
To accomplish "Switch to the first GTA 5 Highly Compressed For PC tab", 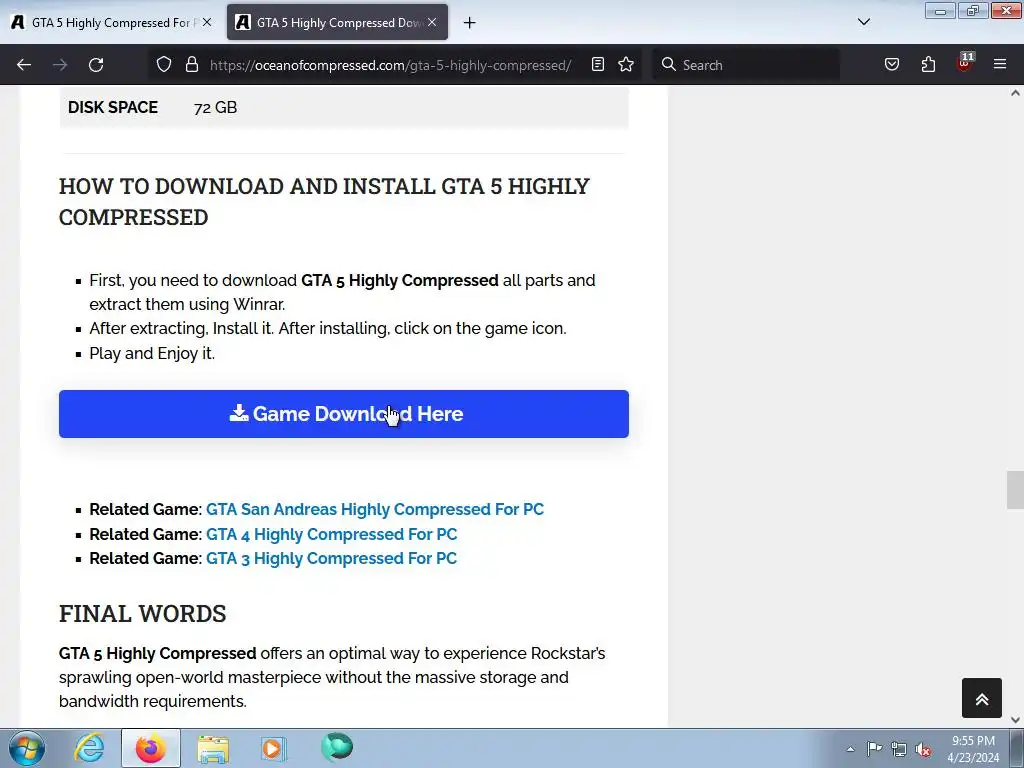I will click(111, 22).
